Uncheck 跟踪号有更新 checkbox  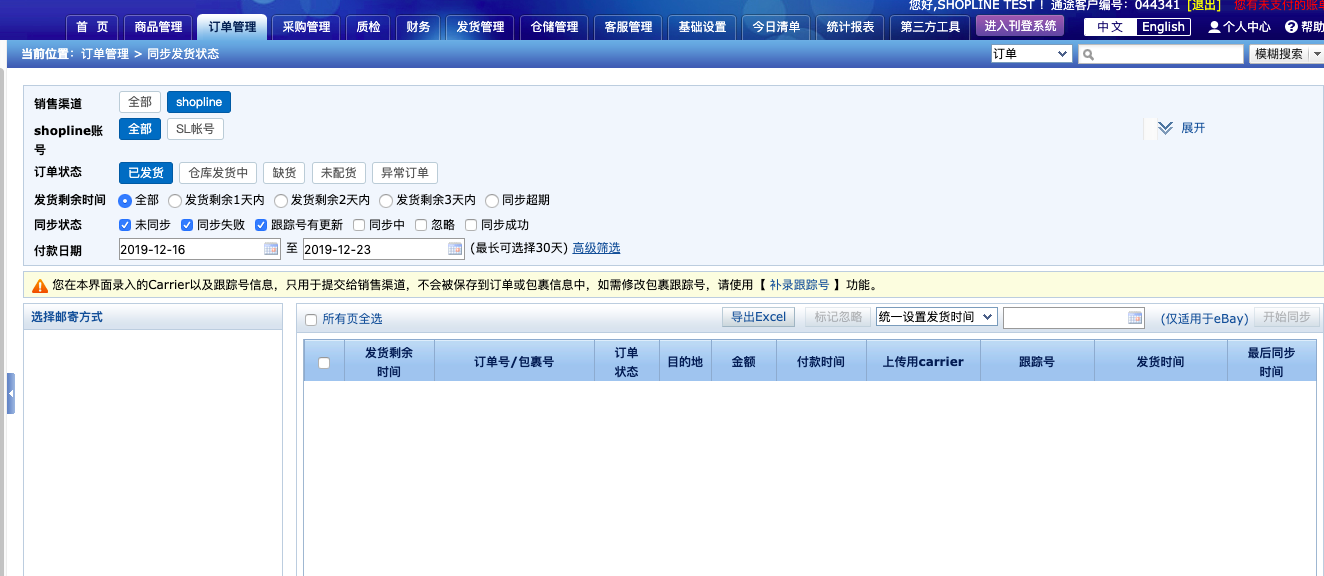pyautogui.click(x=261, y=225)
